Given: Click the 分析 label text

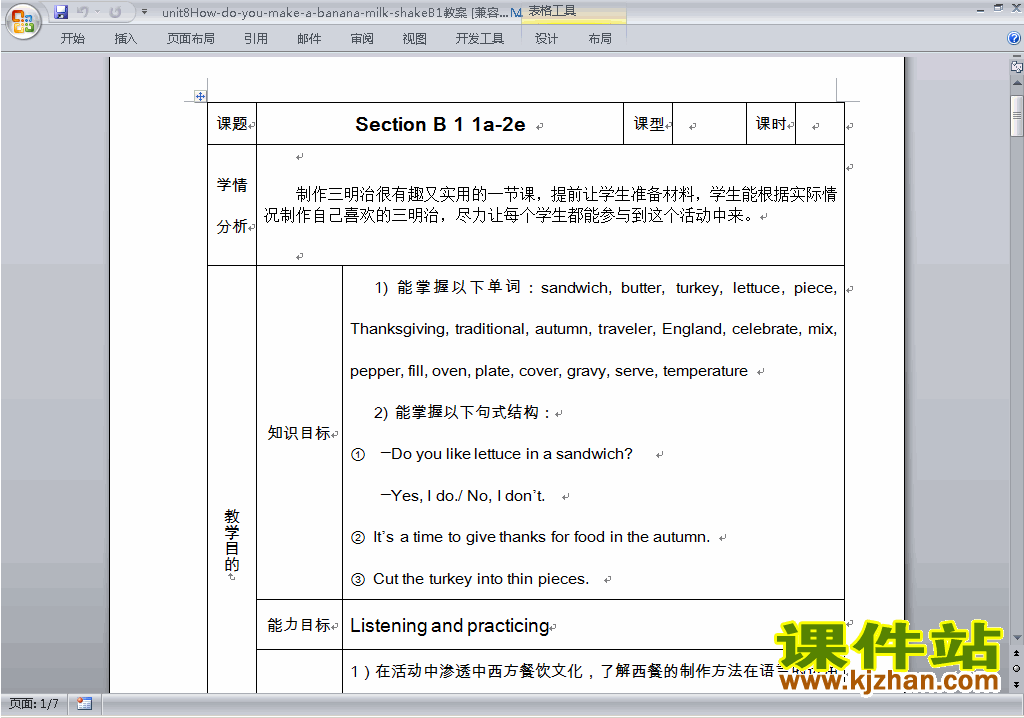Looking at the screenshot, I should [232, 226].
